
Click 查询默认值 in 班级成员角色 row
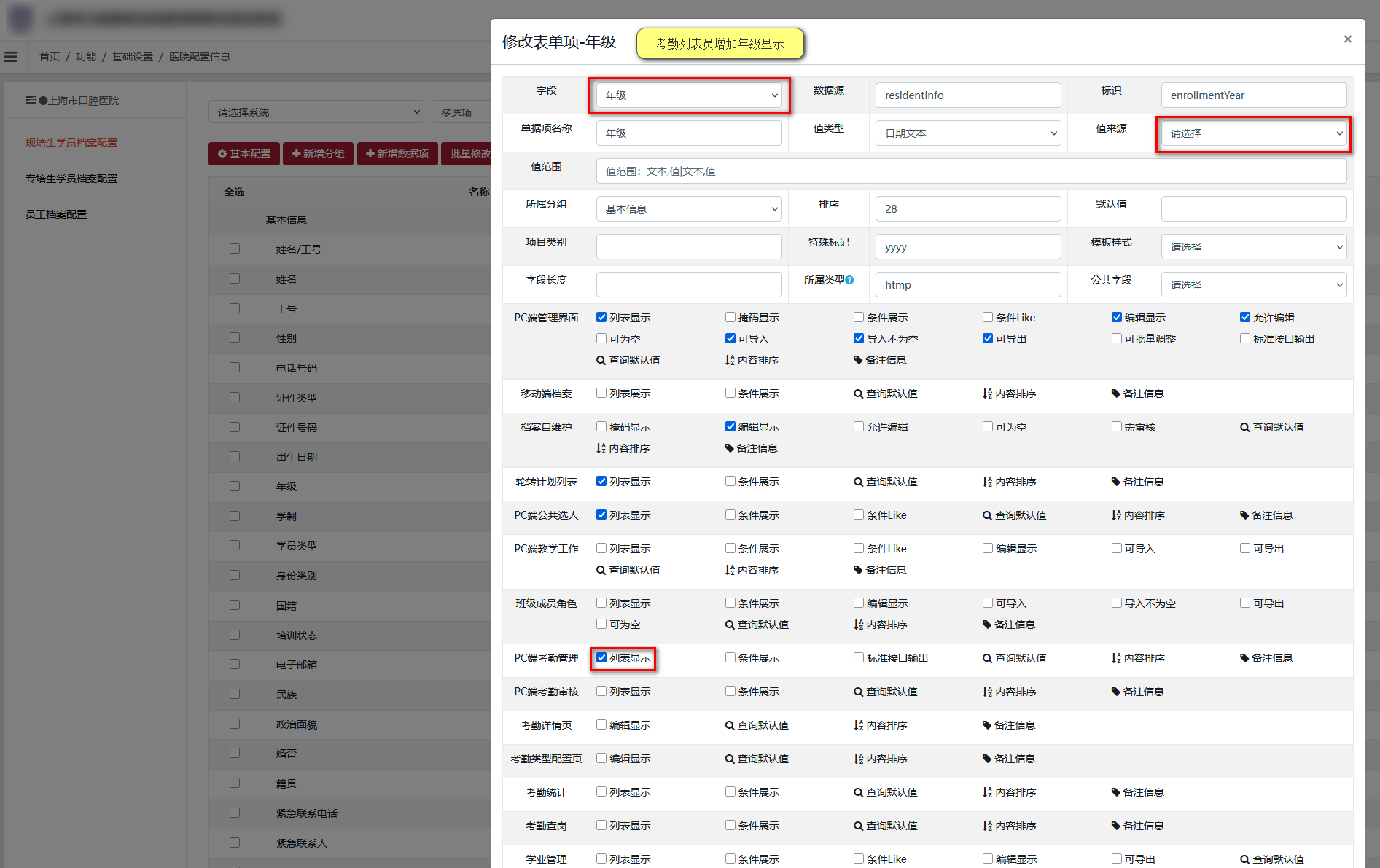(757, 625)
